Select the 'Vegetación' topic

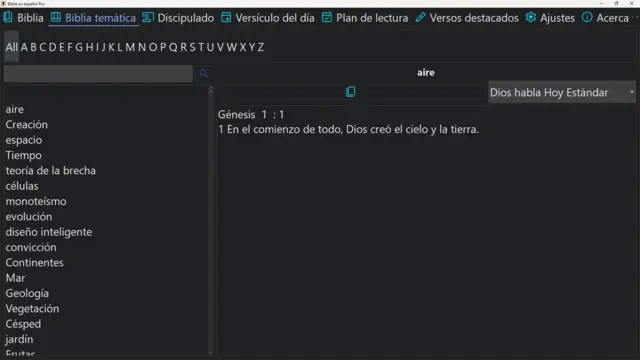point(32,309)
